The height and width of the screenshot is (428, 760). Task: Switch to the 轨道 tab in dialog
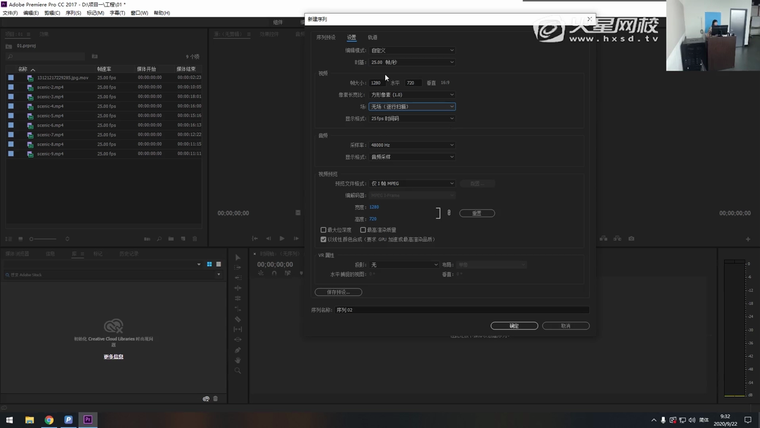pyautogui.click(x=373, y=37)
